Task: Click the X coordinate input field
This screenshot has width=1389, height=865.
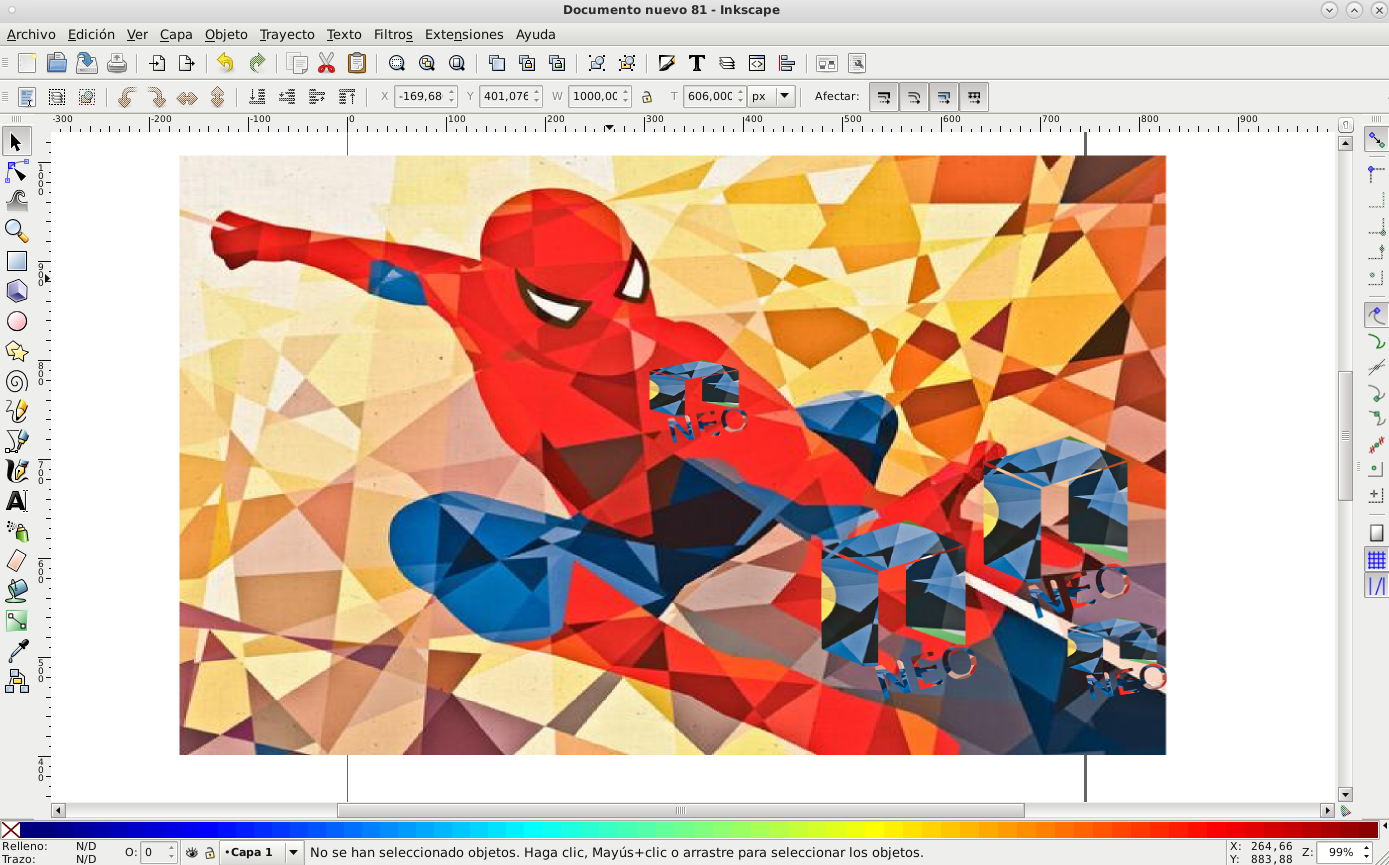Action: [420, 97]
